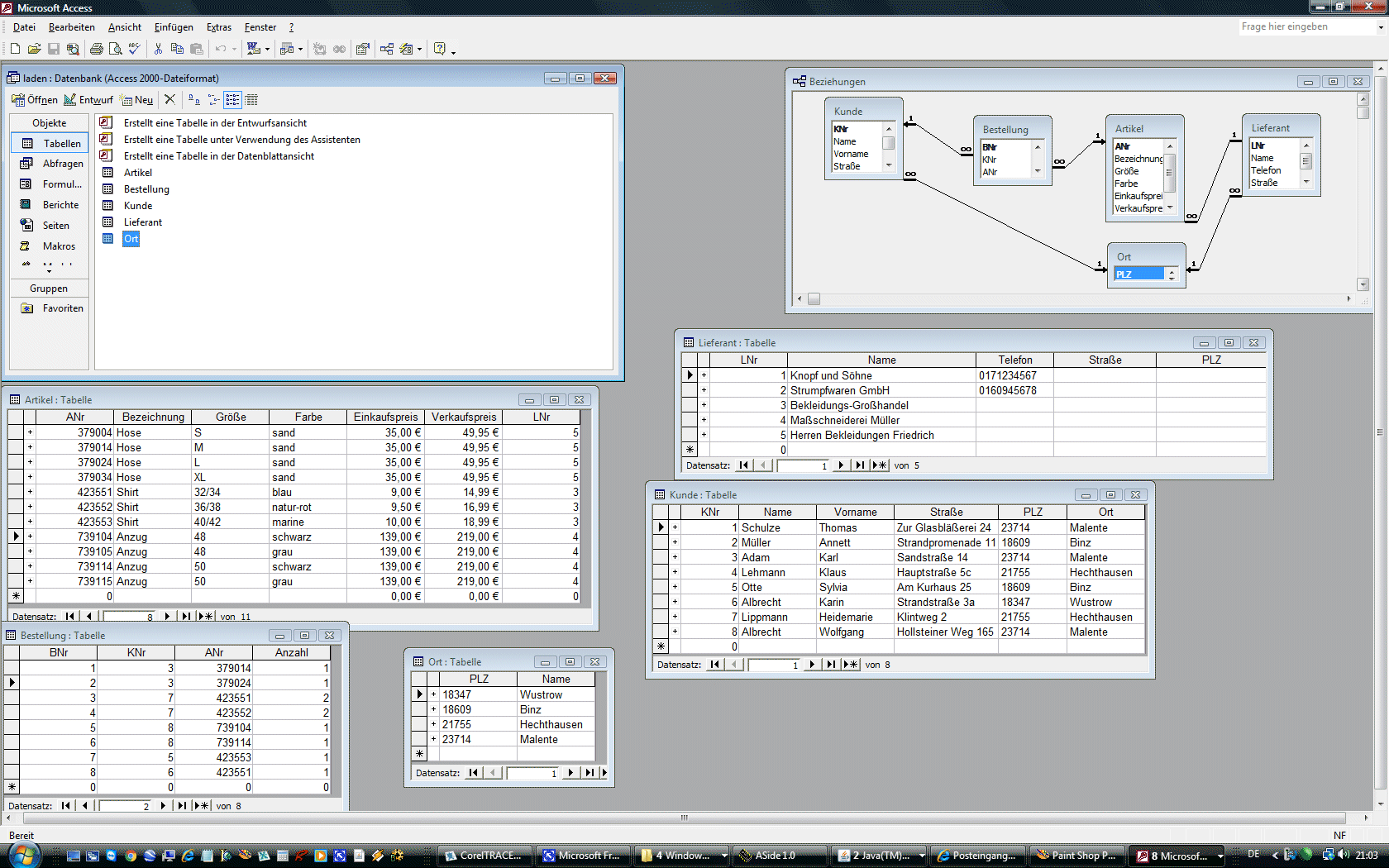
Task: Click the Copy toolbar icon
Action: coord(177,49)
